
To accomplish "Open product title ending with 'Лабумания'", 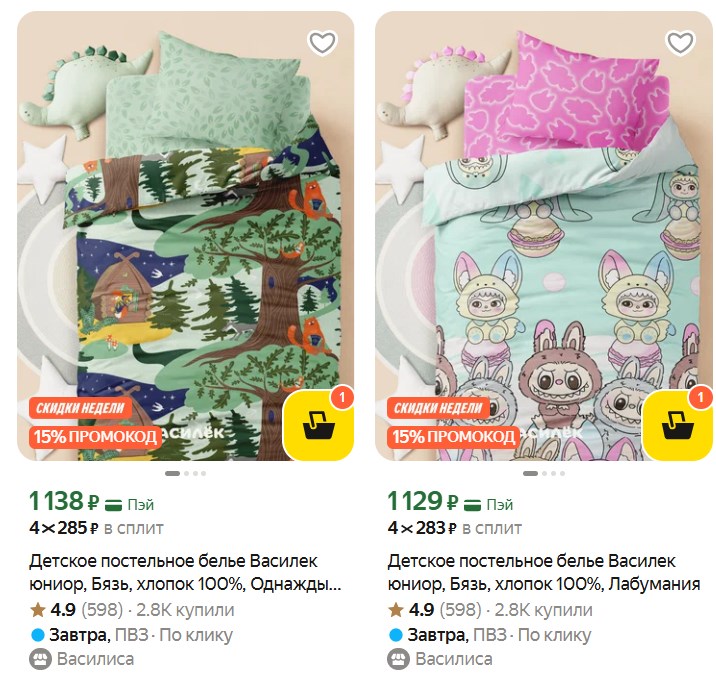I will pos(543,572).
